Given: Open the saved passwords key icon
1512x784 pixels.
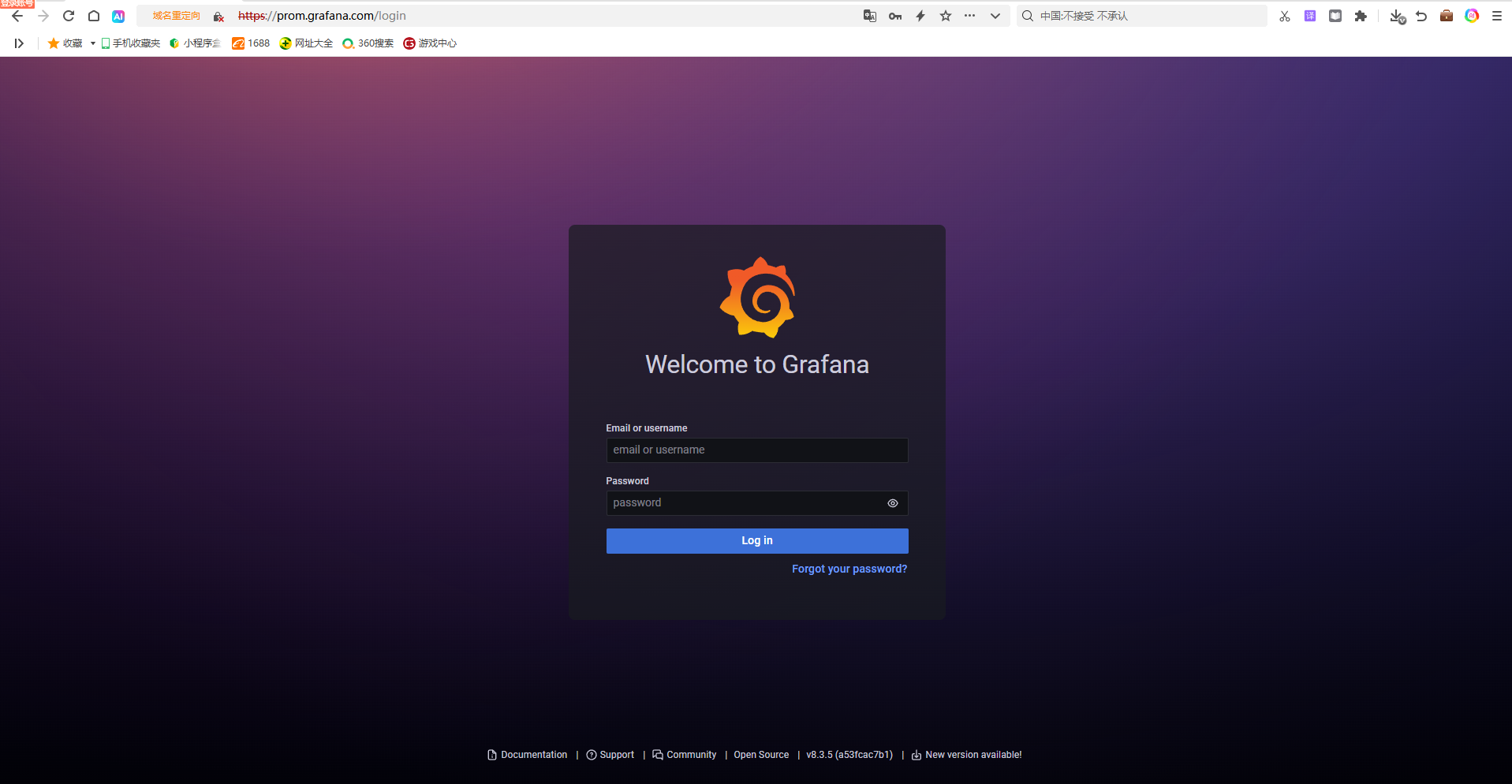Looking at the screenshot, I should (895, 16).
